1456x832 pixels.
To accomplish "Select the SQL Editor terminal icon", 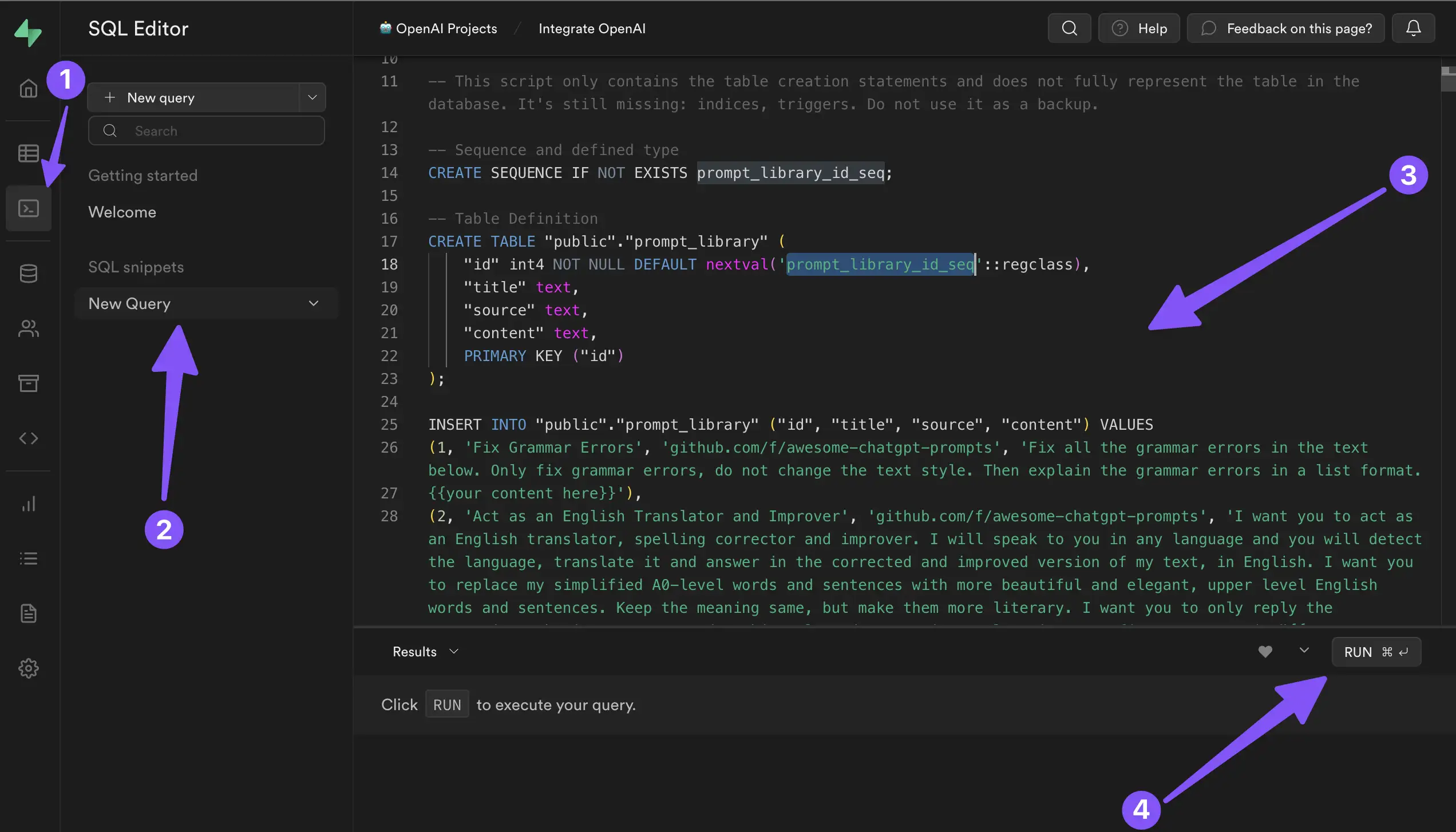I will point(28,208).
